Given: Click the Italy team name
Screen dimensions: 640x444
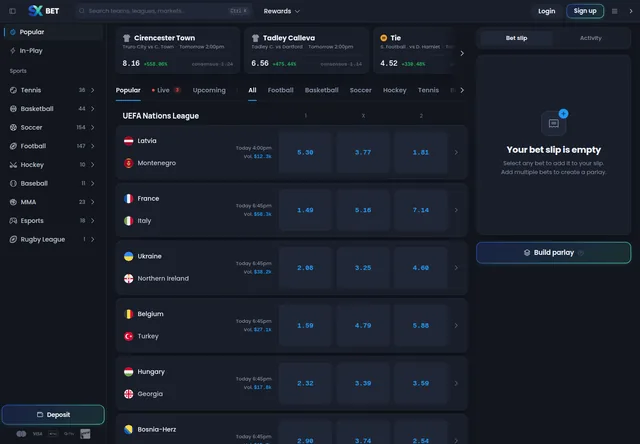Looking at the screenshot, I should (x=144, y=221).
